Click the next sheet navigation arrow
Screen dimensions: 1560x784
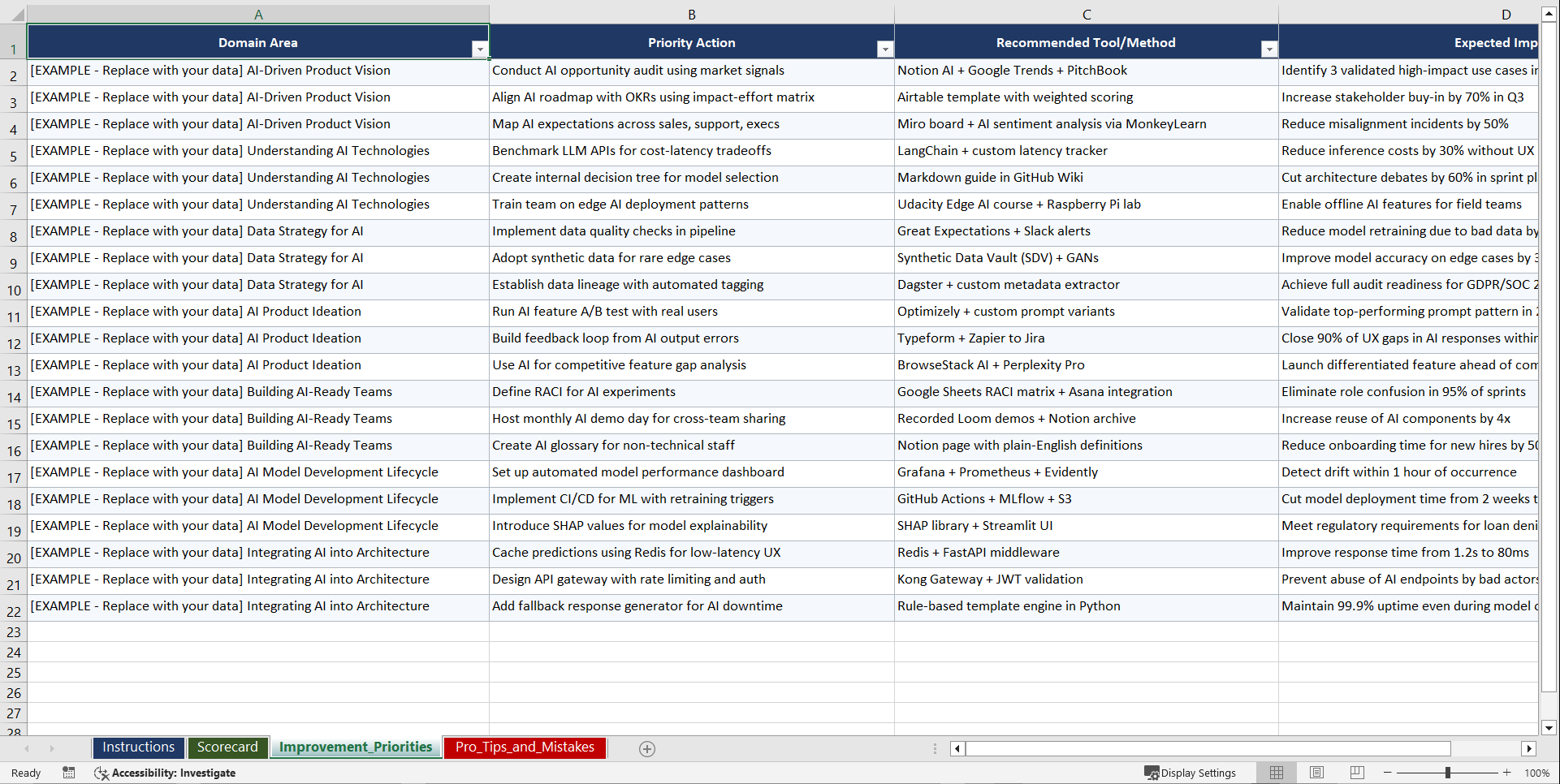click(x=52, y=748)
